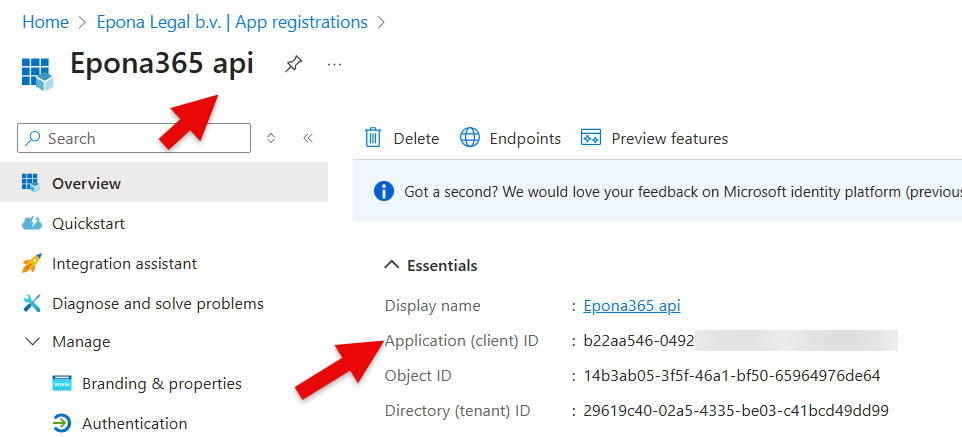Click the Preview features icon
The image size is (962, 437).
click(591, 138)
